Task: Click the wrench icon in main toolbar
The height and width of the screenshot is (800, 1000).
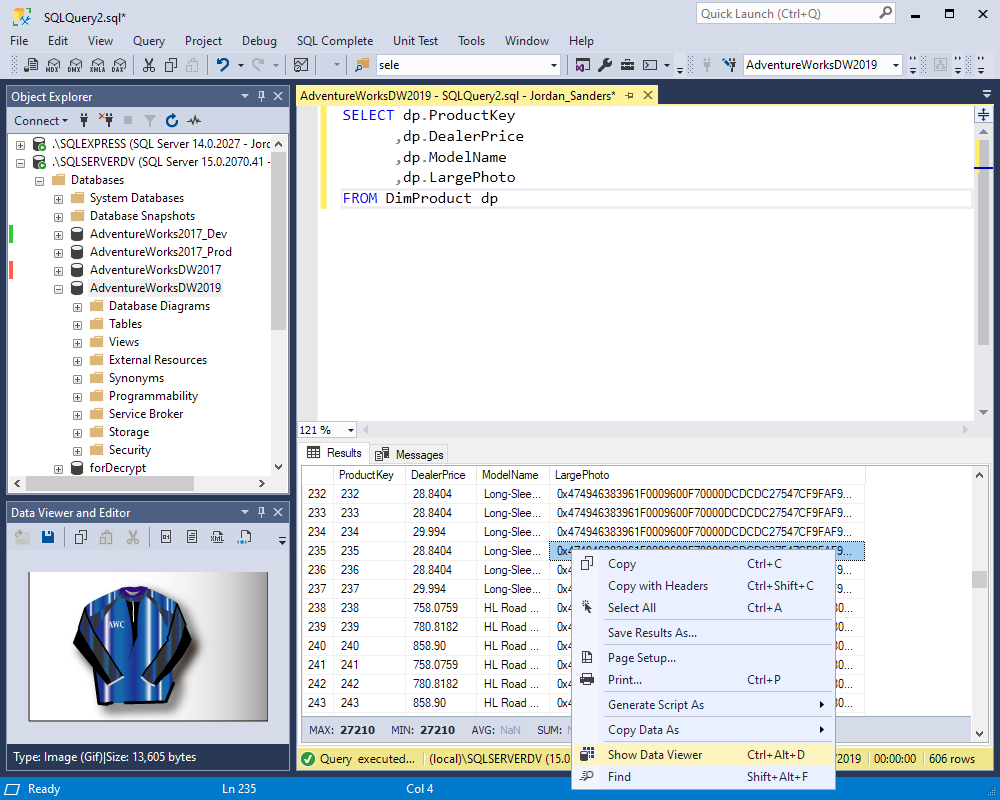Action: (x=605, y=65)
